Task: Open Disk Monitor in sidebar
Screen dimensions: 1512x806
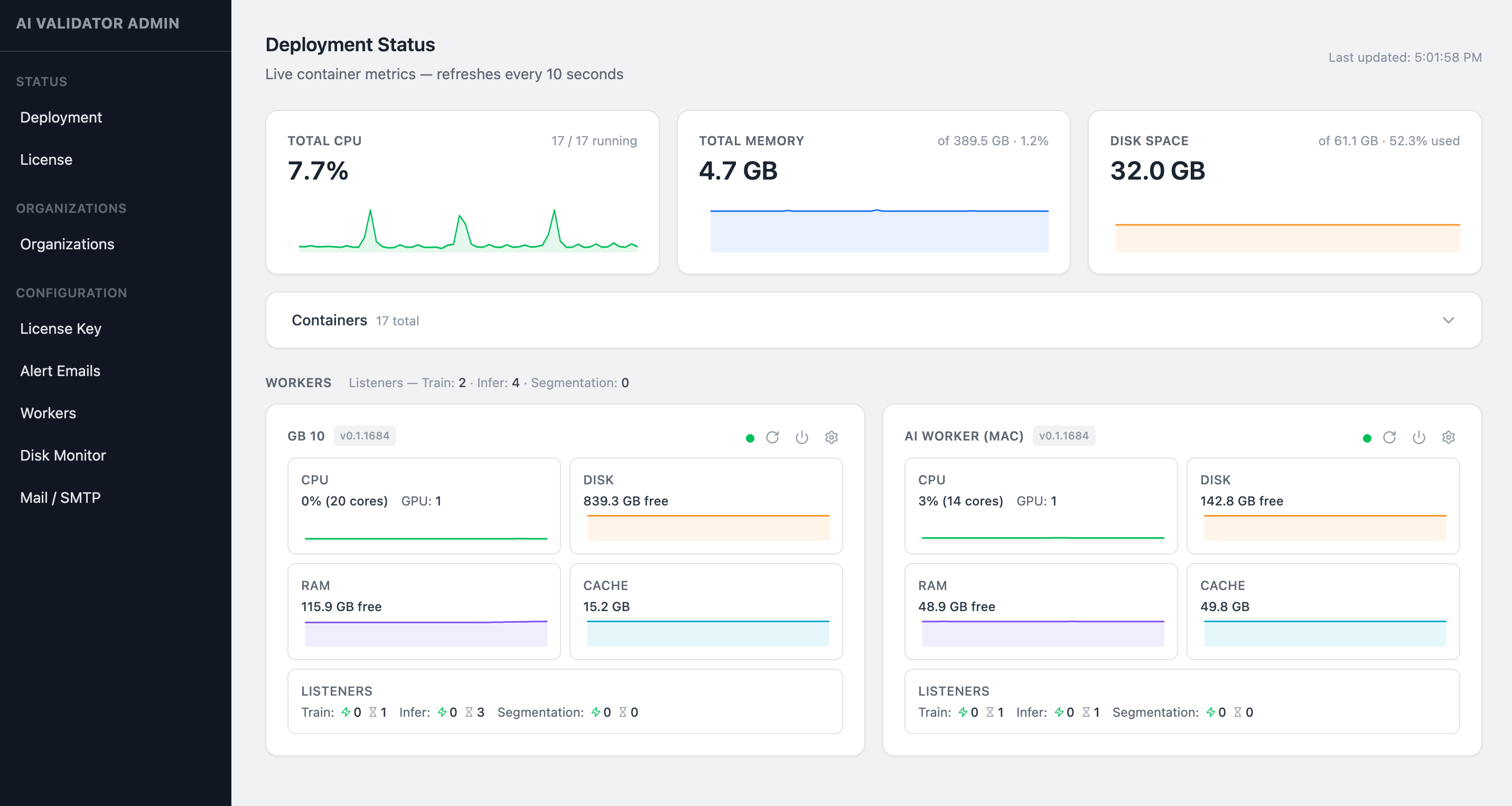Action: [x=63, y=455]
